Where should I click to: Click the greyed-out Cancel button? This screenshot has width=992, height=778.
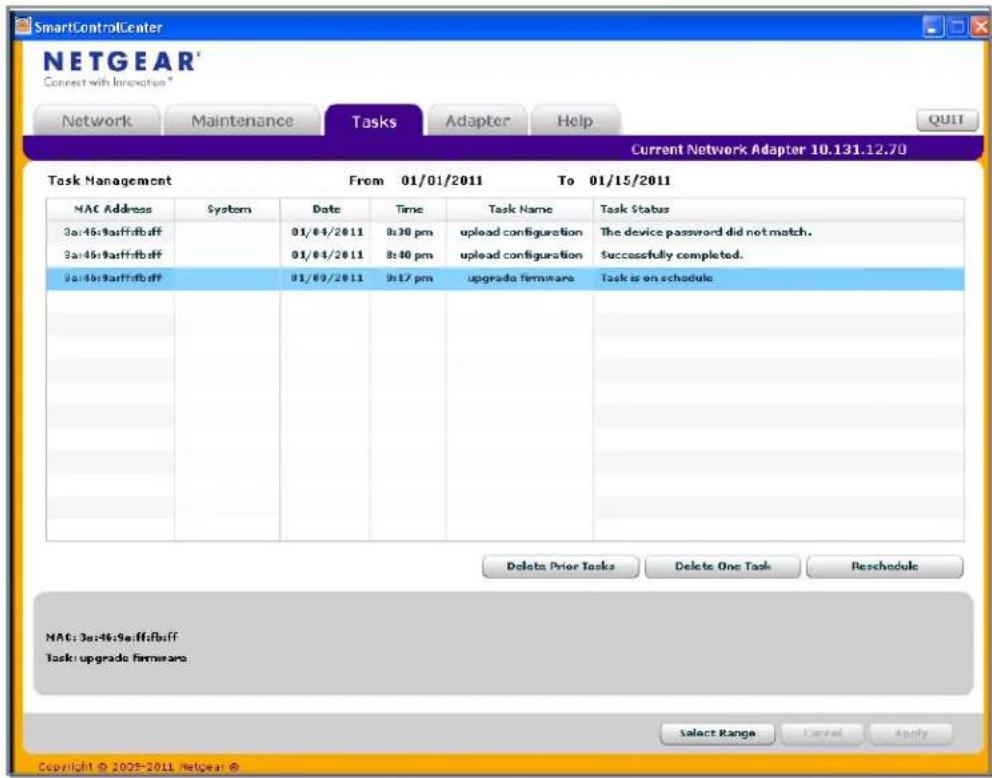822,733
